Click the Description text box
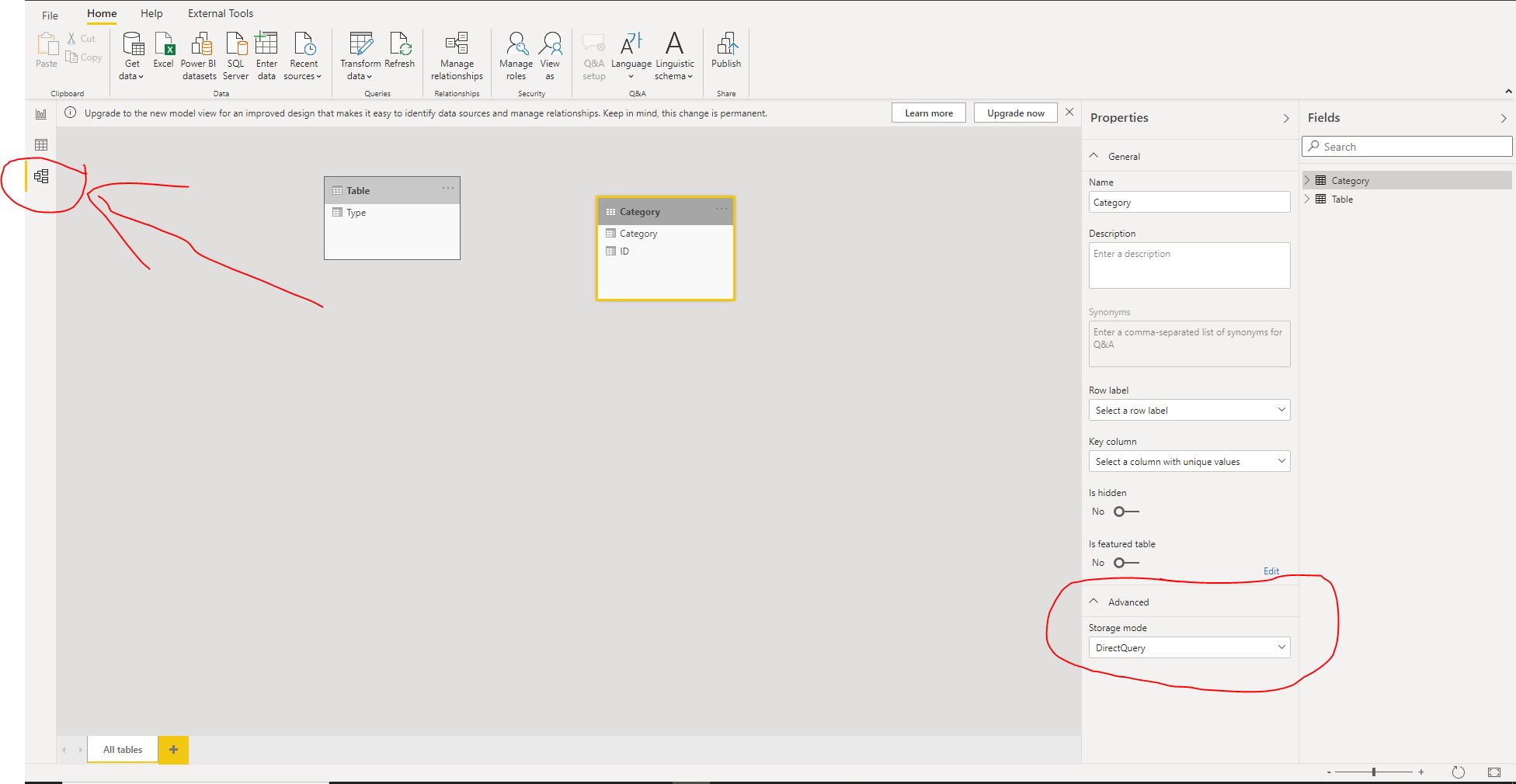This screenshot has width=1516, height=784. point(1189,265)
